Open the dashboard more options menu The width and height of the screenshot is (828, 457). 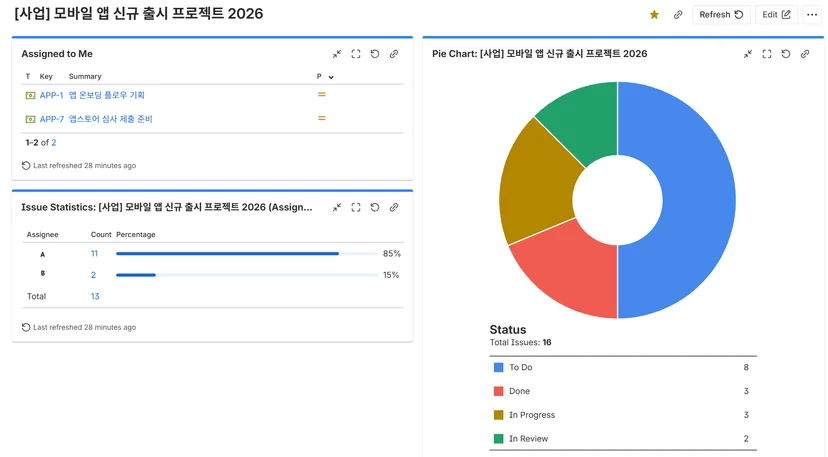[x=812, y=15]
